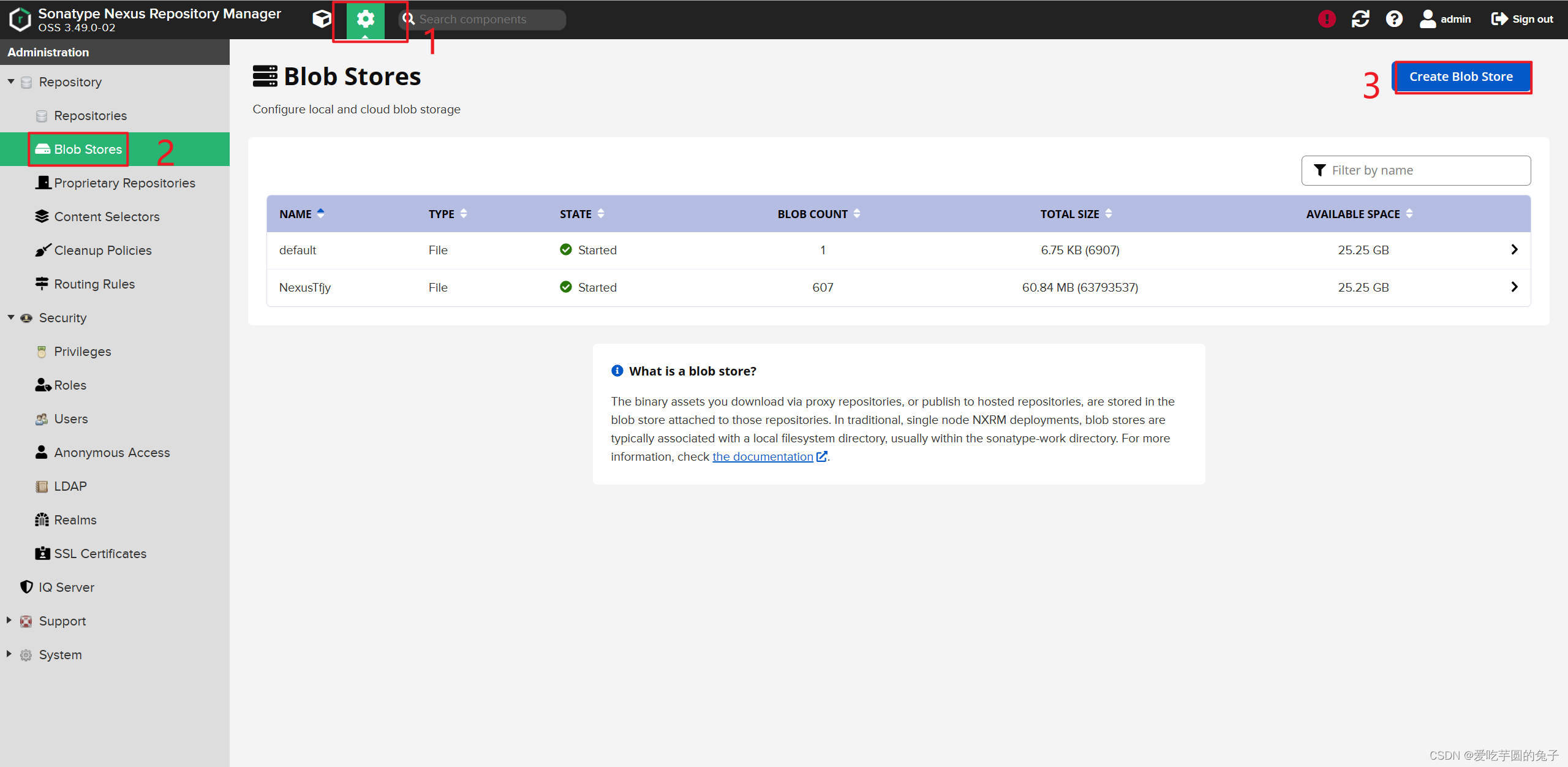Open the Browse cube icon in header
The height and width of the screenshot is (767, 1568).
[322, 19]
